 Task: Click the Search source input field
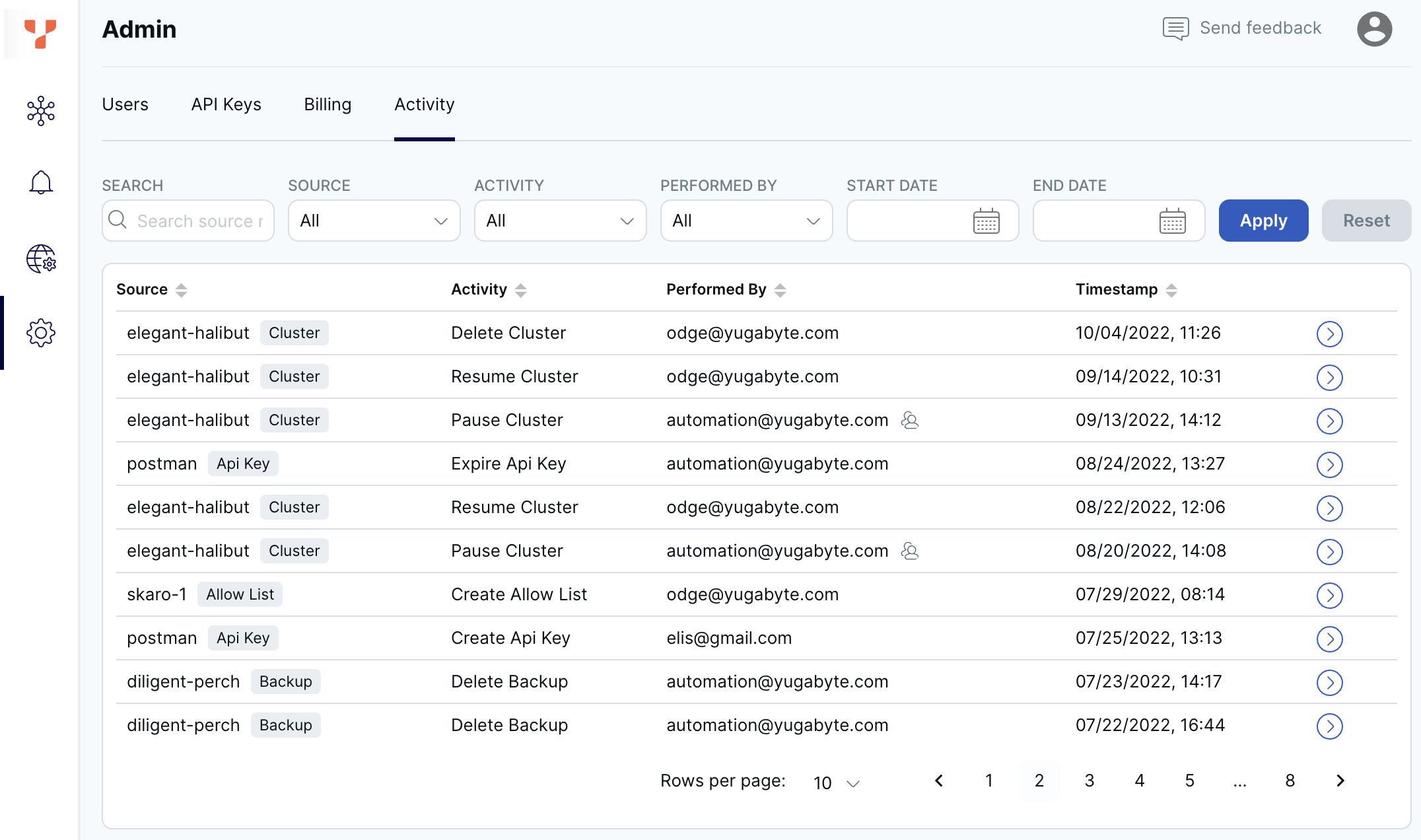pos(198,221)
